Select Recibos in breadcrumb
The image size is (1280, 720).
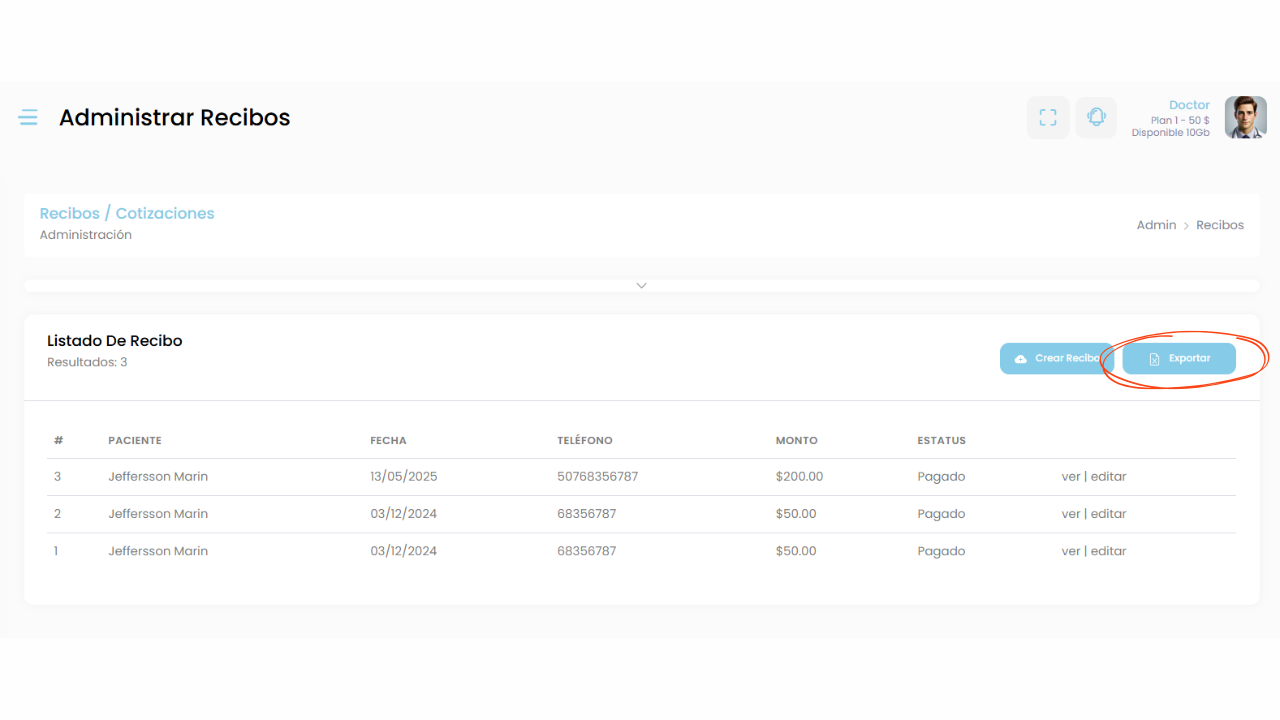tap(1220, 225)
